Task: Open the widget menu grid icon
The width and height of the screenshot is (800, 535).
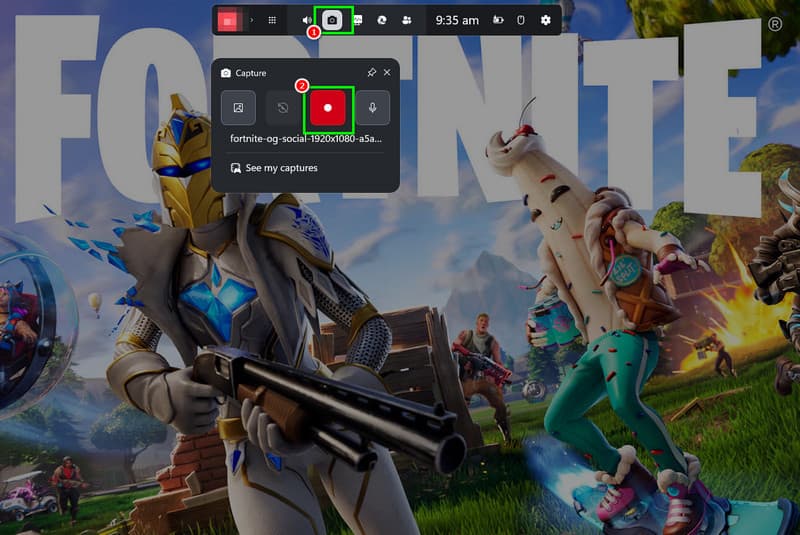Action: click(272, 20)
